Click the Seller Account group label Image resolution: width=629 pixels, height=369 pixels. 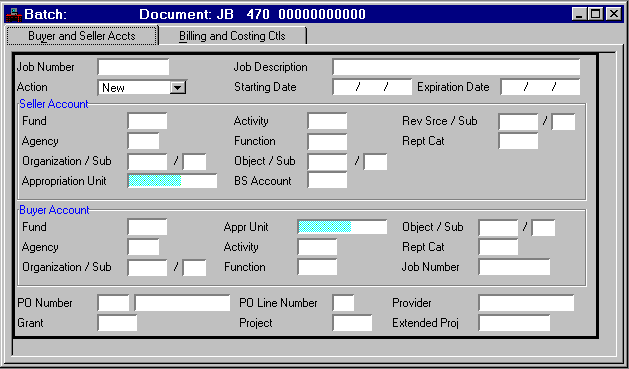coord(54,104)
